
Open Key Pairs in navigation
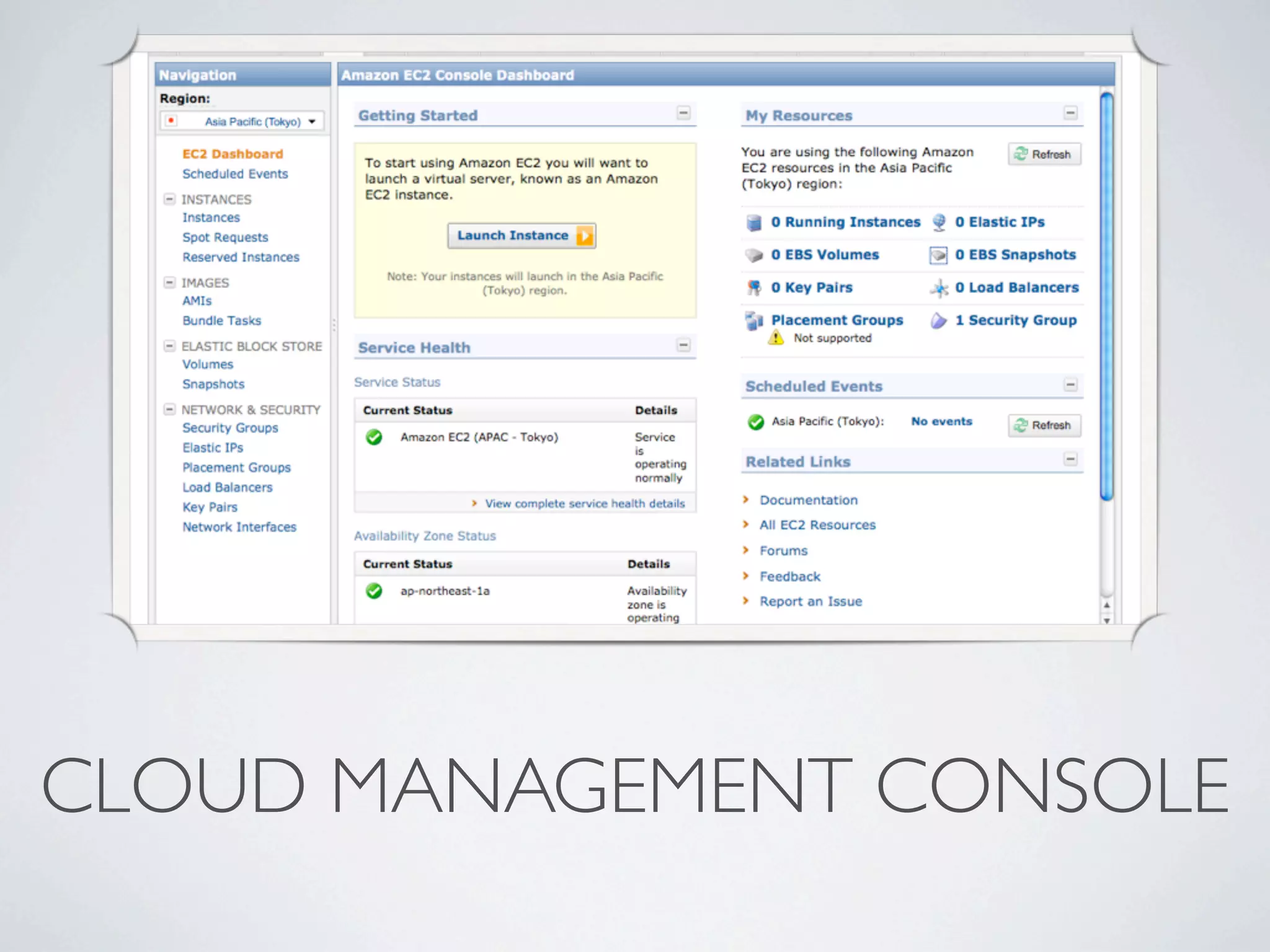pos(210,507)
